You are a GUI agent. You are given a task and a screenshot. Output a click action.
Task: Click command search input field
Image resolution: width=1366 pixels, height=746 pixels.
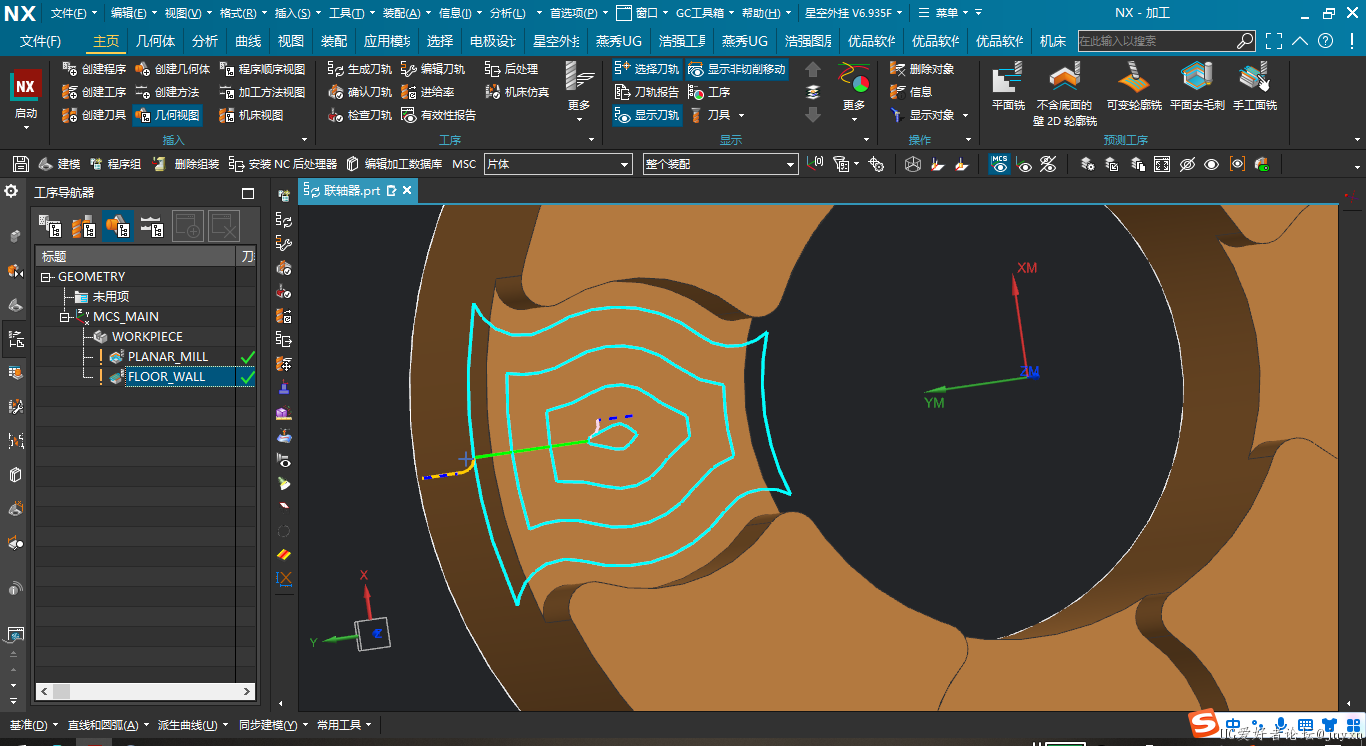(1157, 41)
